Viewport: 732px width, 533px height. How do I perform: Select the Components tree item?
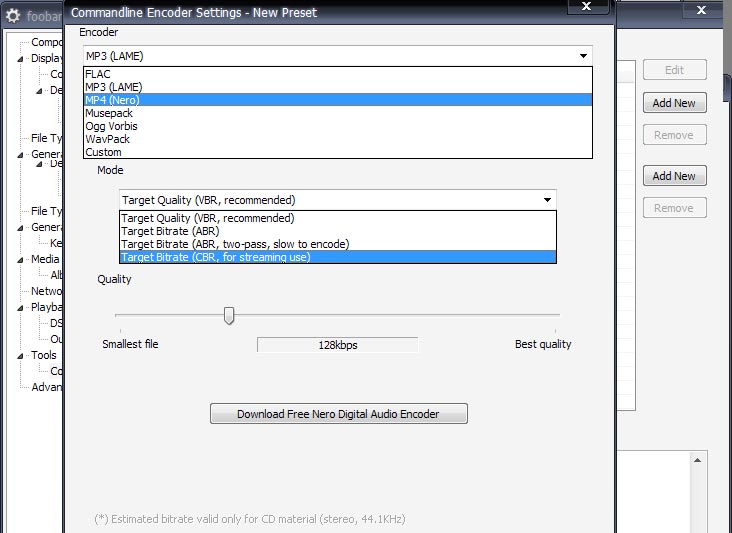pyautogui.click(x=46, y=42)
